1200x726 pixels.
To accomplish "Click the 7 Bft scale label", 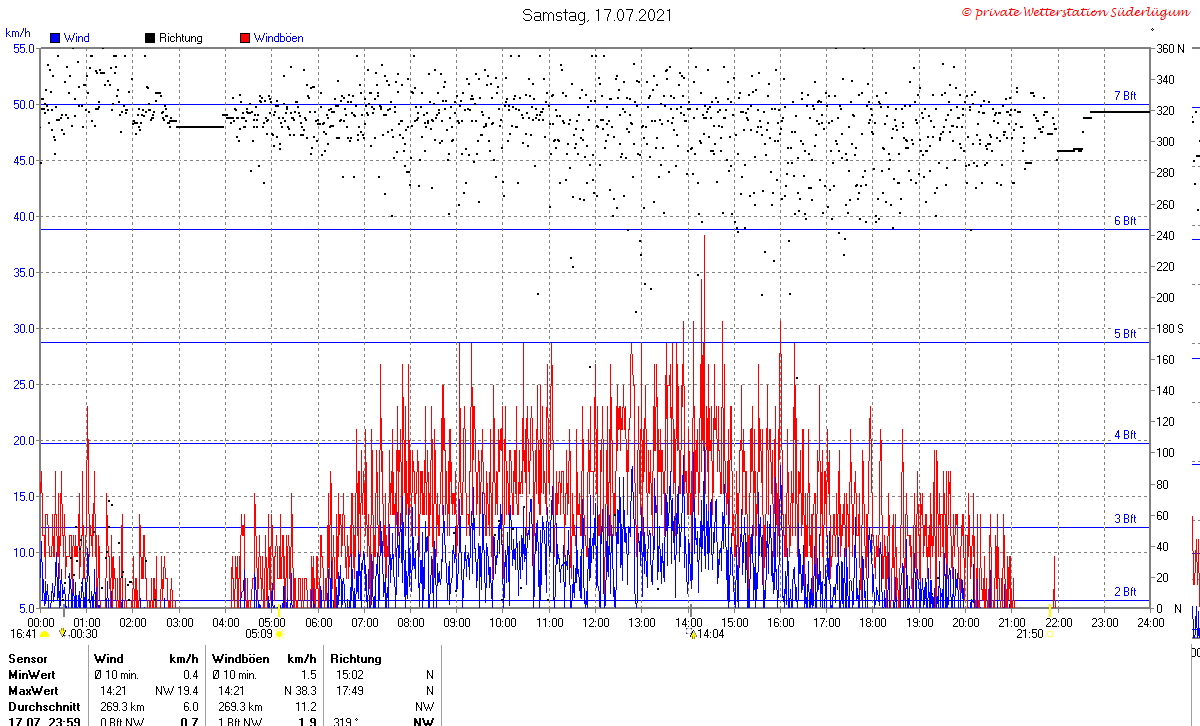I will point(1125,96).
